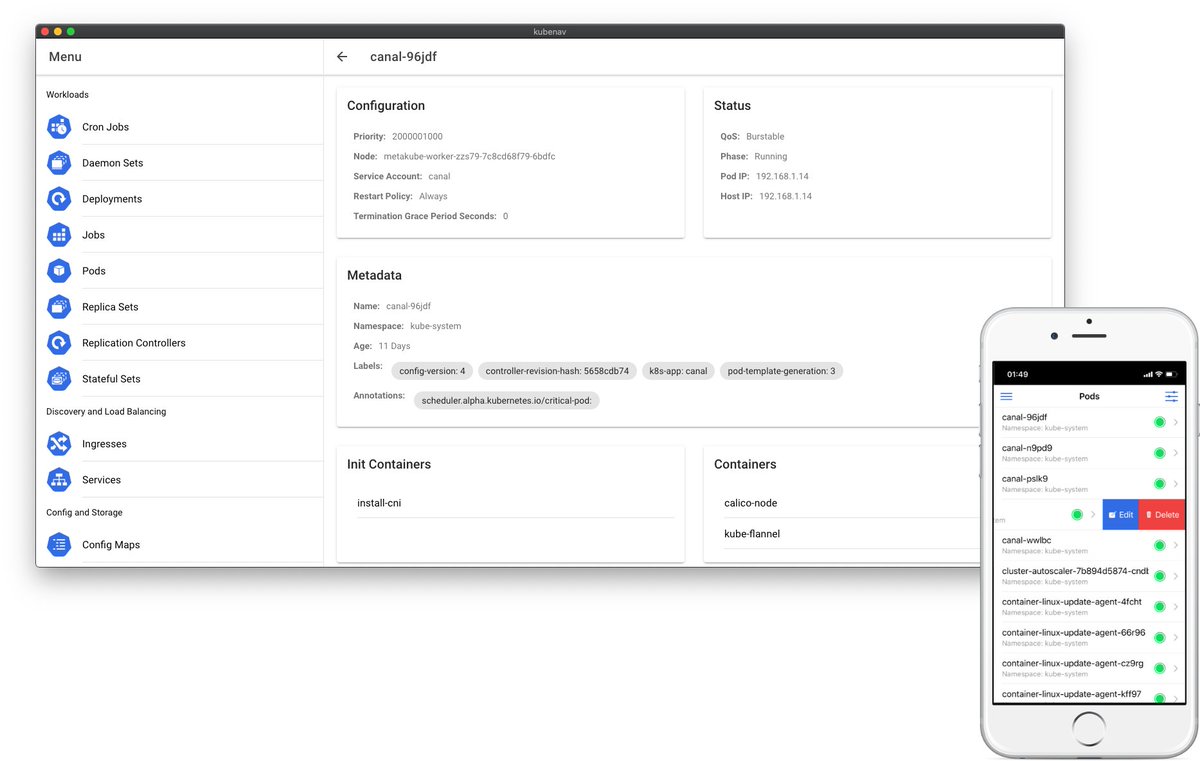Click the Deployments icon in sidebar
1200x761 pixels.
(x=60, y=199)
